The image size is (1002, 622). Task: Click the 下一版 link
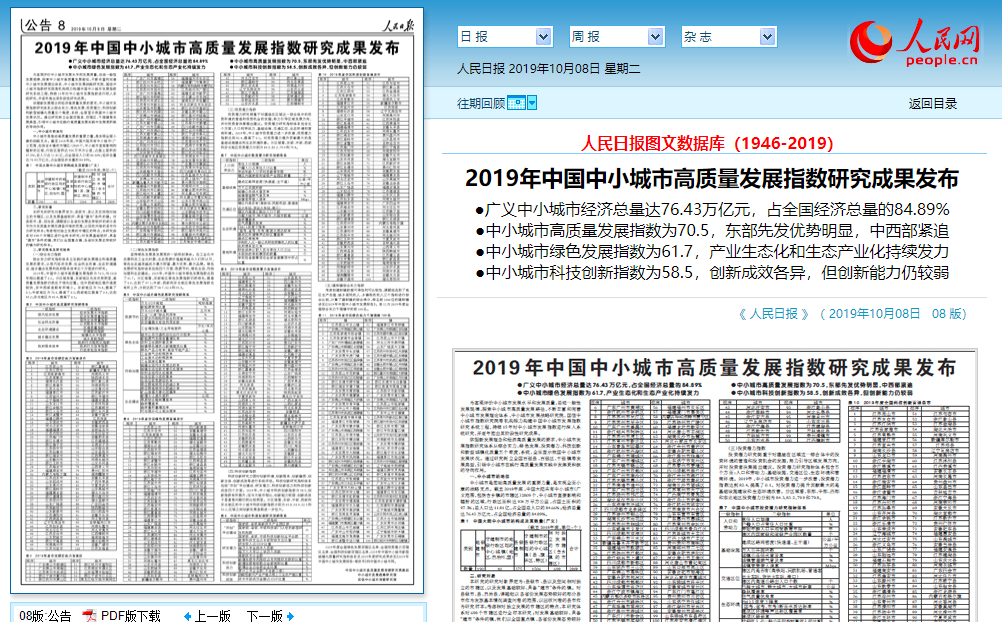265,616
